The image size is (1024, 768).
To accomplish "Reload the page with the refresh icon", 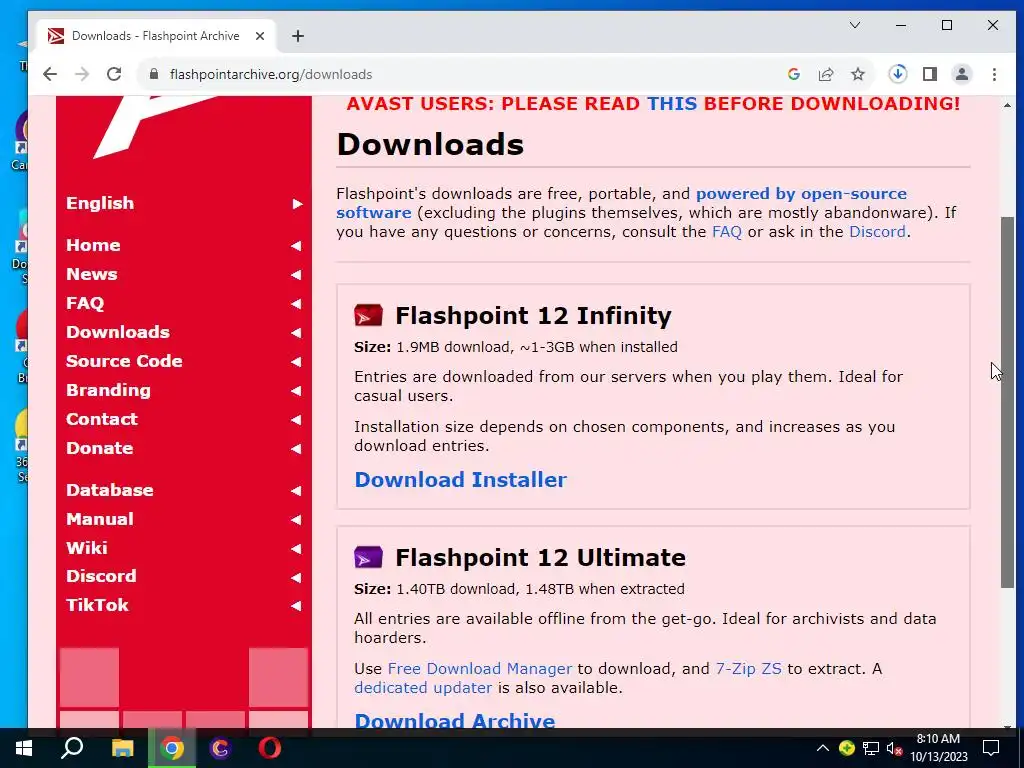I will coord(114,74).
